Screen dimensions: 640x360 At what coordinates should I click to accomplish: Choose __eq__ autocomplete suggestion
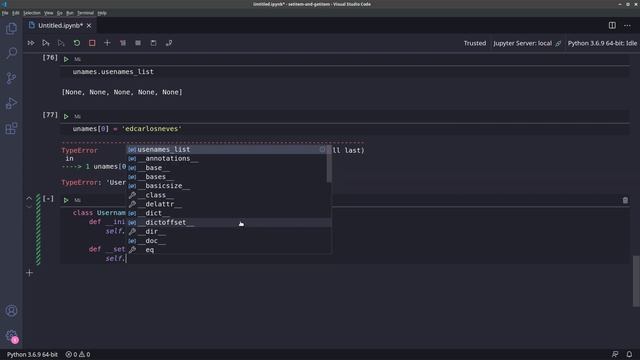[229, 250]
